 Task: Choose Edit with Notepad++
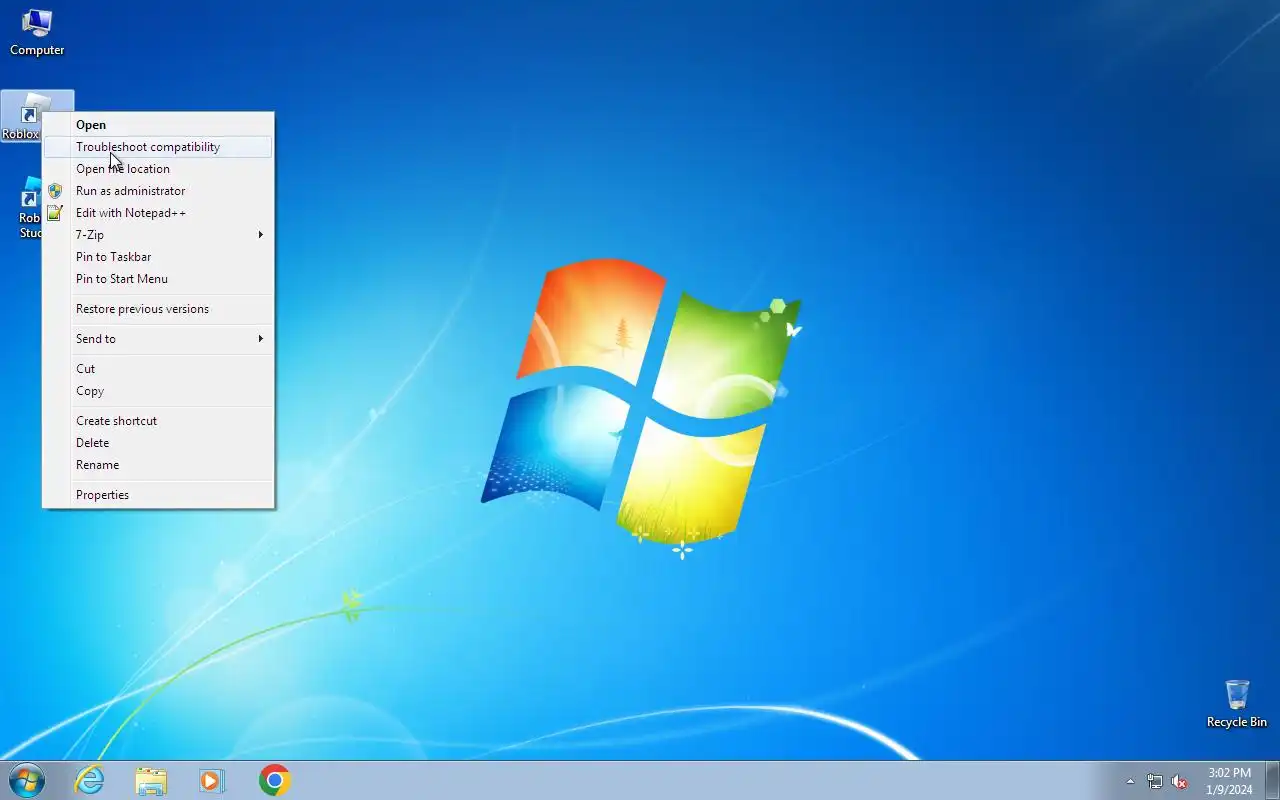[x=158, y=213]
